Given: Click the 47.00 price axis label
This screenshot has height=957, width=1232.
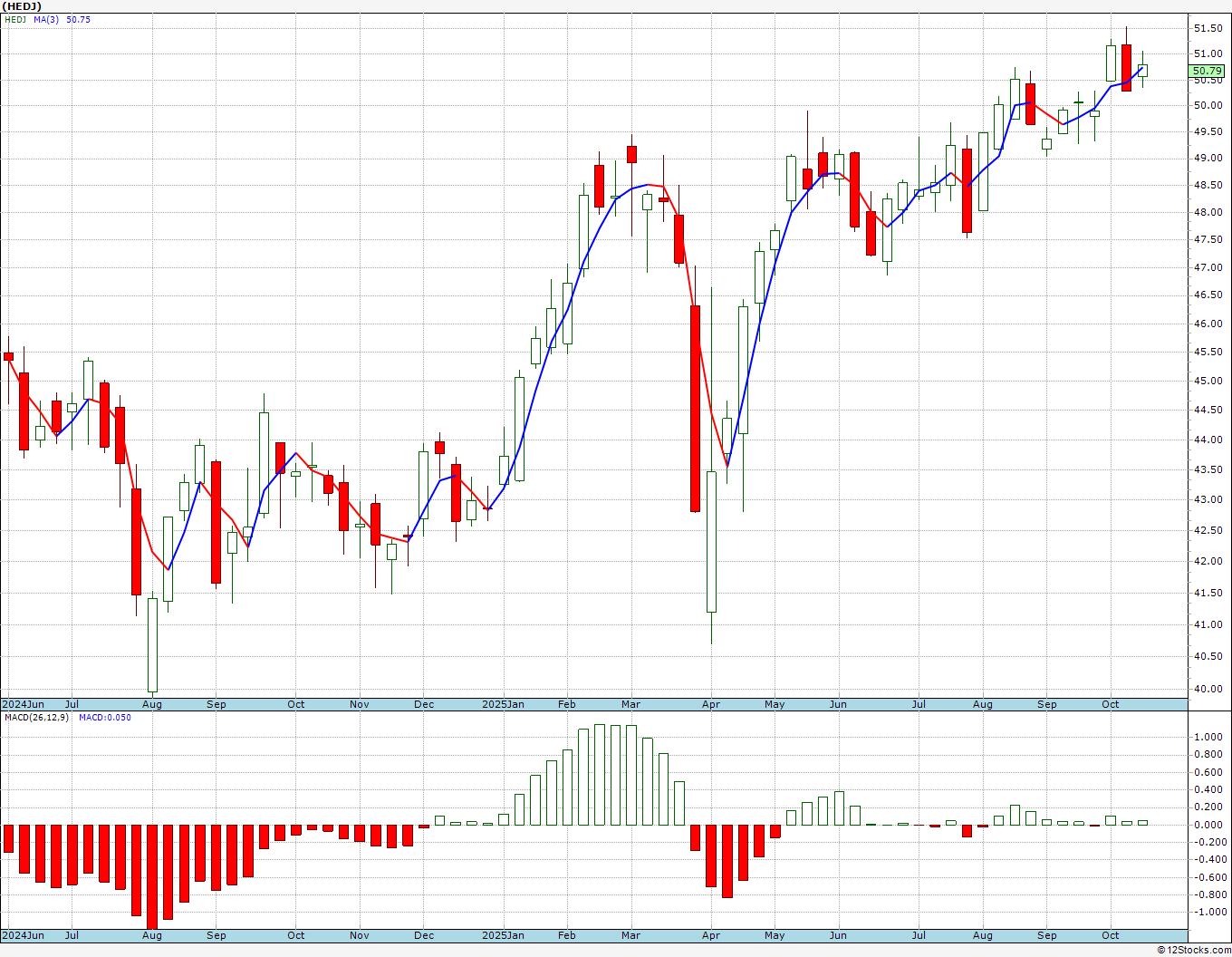Looking at the screenshot, I should point(1208,267).
